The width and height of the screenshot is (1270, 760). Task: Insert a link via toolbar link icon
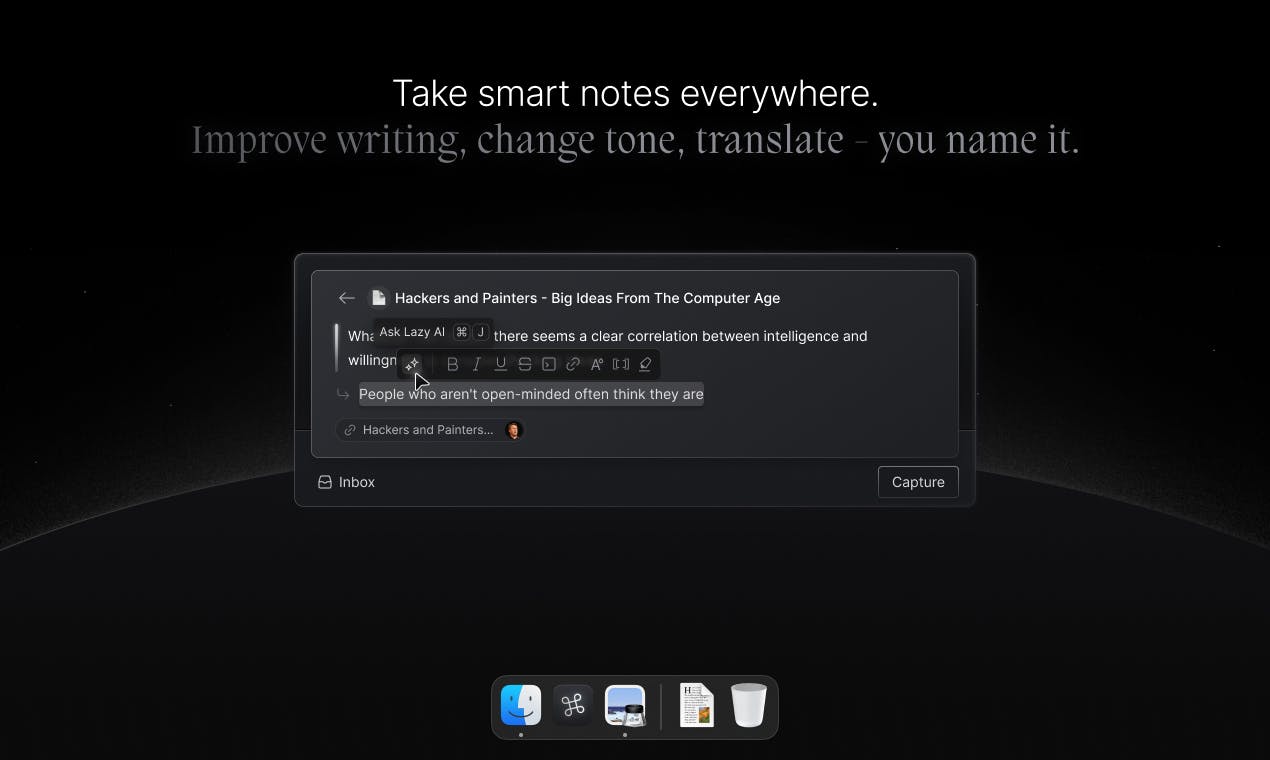[x=572, y=365]
